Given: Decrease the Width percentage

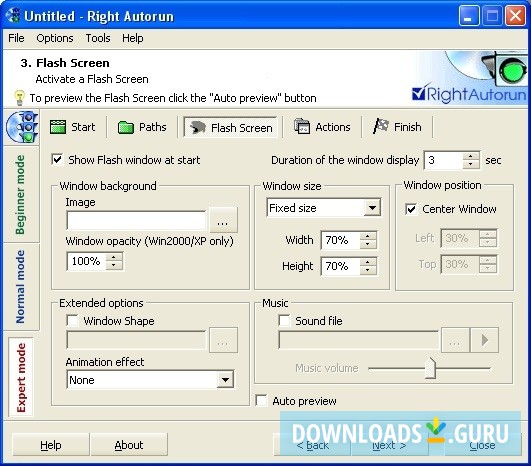Looking at the screenshot, I should [367, 244].
